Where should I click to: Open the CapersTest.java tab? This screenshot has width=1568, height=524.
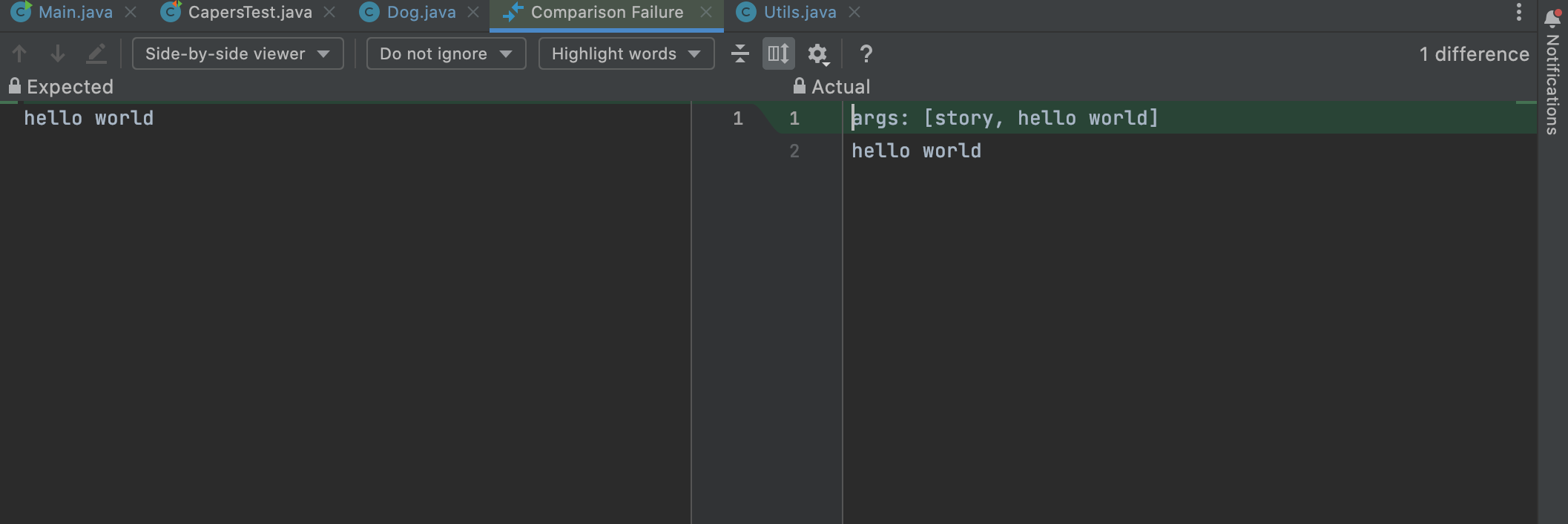tap(249, 12)
